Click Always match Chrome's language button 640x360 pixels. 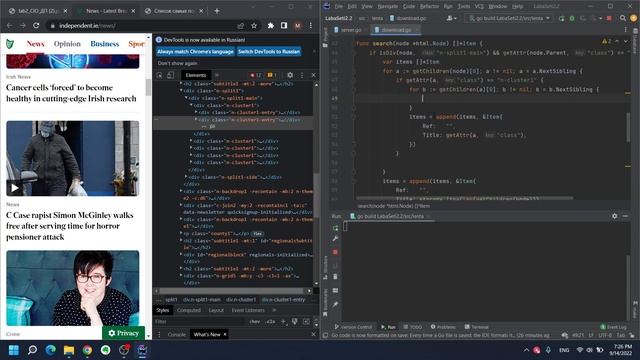(195, 52)
